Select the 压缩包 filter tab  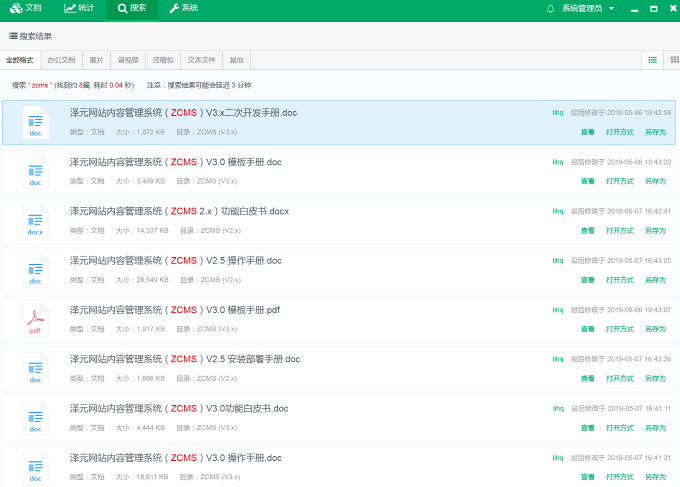pos(162,60)
